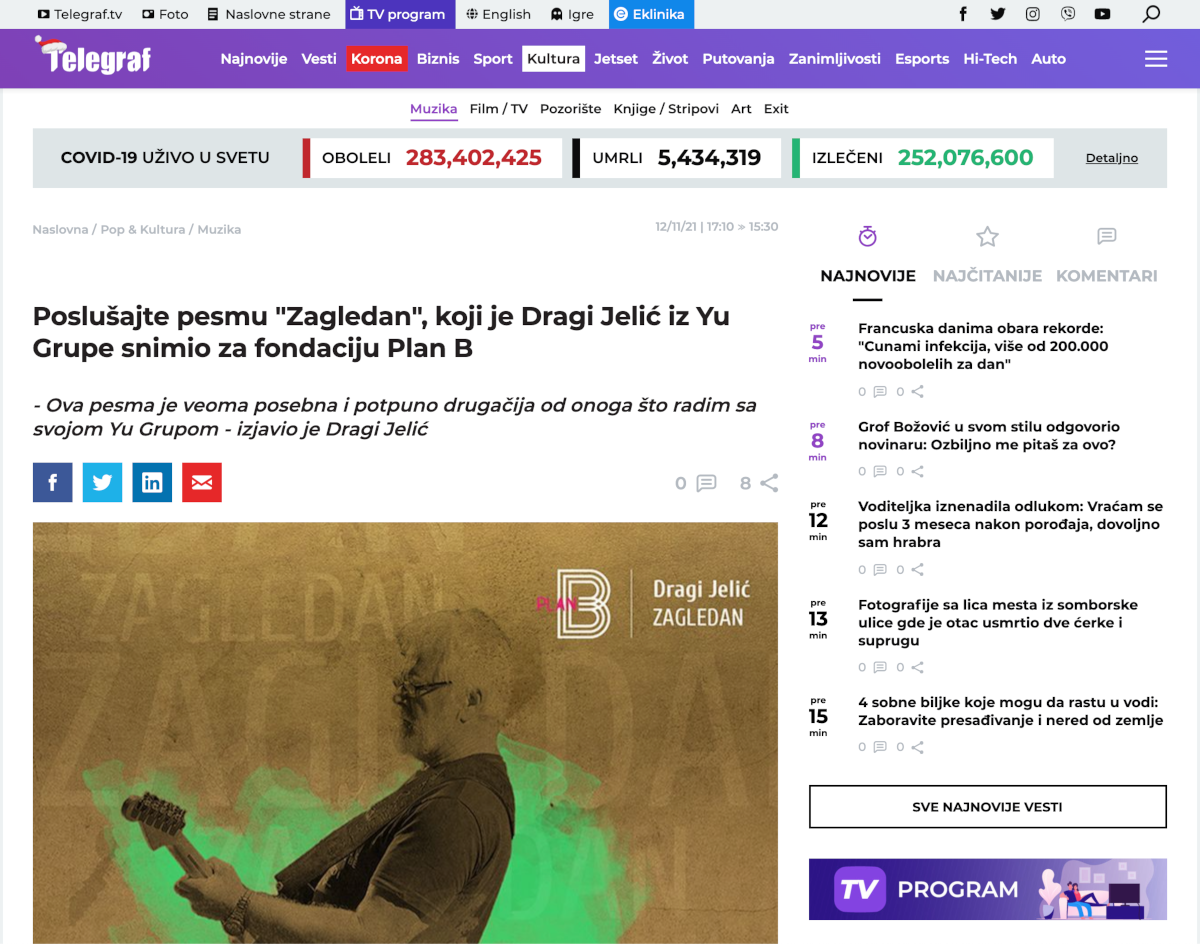Image resolution: width=1200 pixels, height=944 pixels.
Task: Open TV Program banner
Action: pyautogui.click(x=987, y=889)
